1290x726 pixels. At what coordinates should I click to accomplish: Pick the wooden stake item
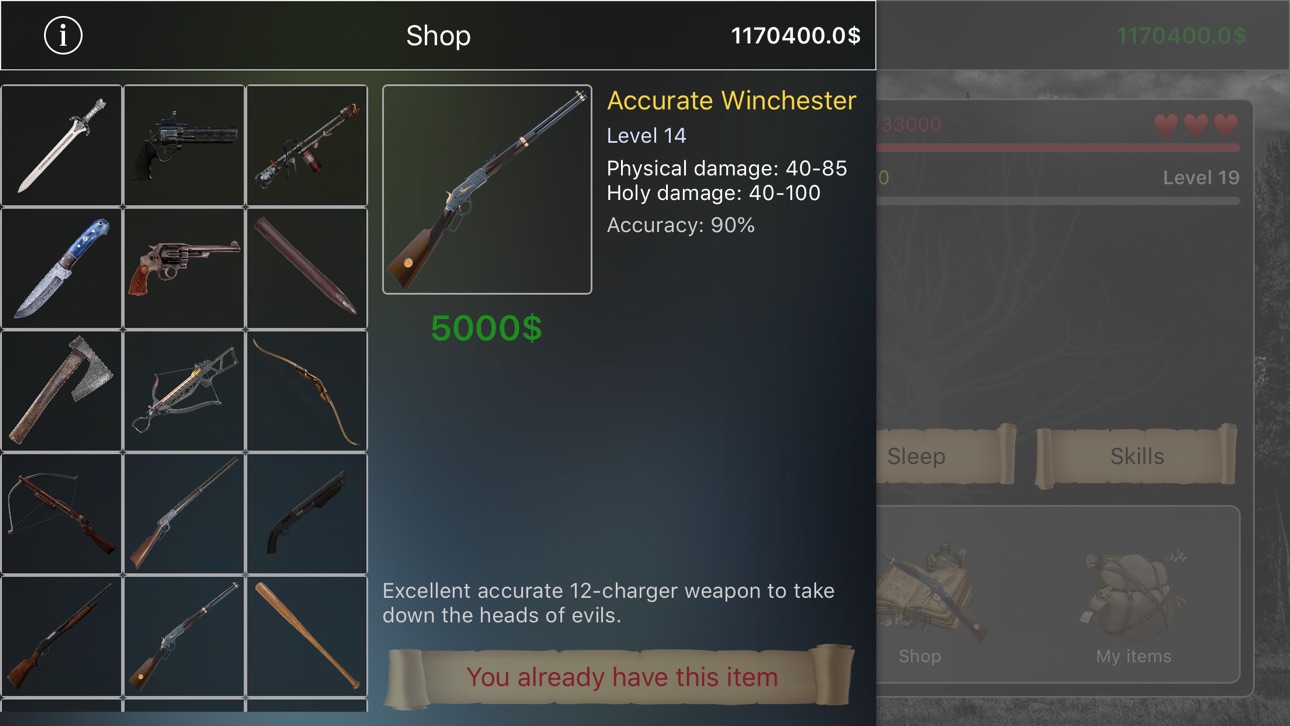(307, 268)
